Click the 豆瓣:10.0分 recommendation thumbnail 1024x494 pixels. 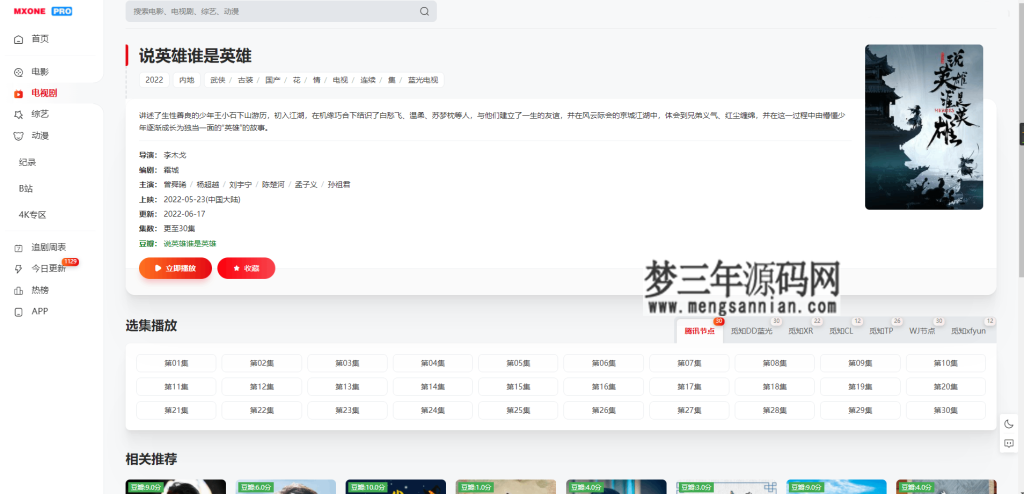point(396,487)
